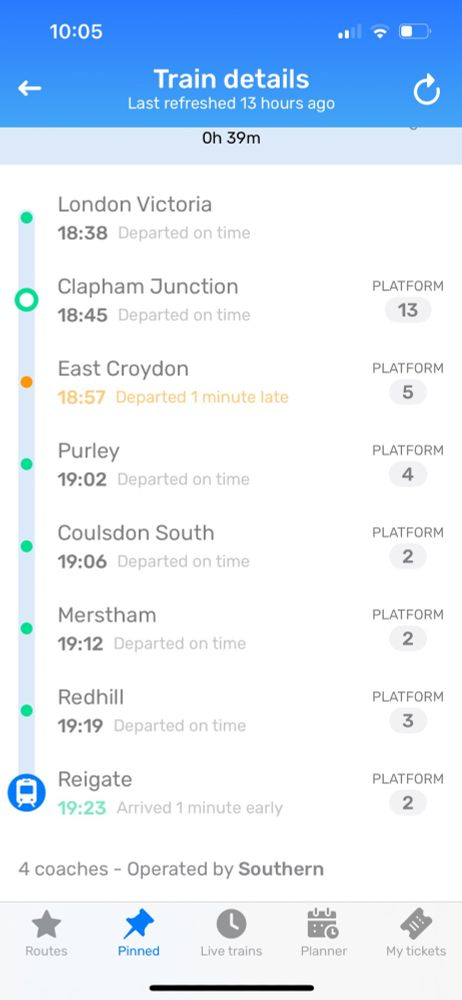Tap the back arrow icon
This screenshot has height=1000, width=462.
tap(29, 89)
